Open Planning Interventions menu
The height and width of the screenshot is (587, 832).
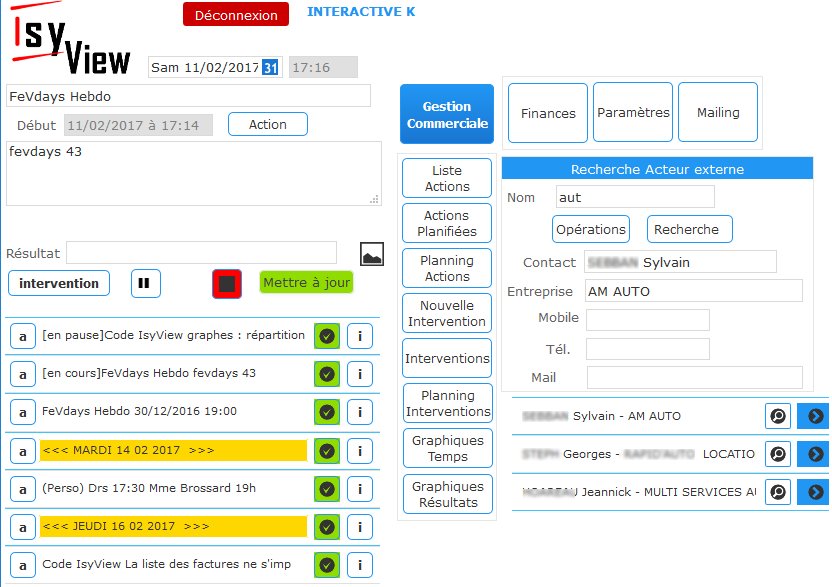click(x=448, y=403)
